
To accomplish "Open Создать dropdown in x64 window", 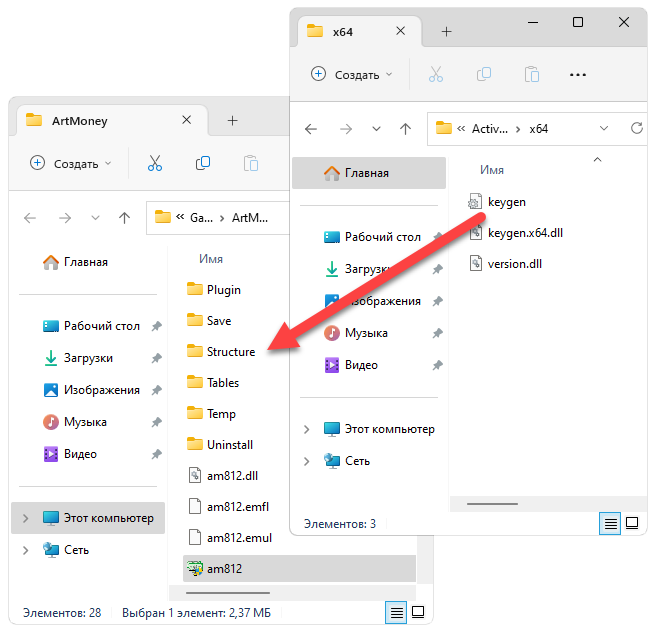I will tap(352, 75).
